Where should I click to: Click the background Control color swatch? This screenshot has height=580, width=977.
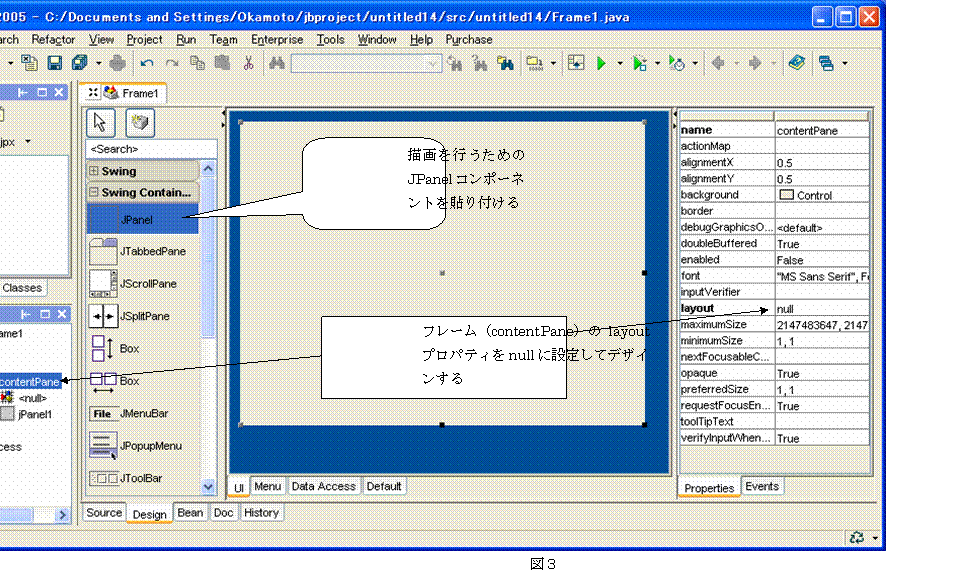[786, 196]
